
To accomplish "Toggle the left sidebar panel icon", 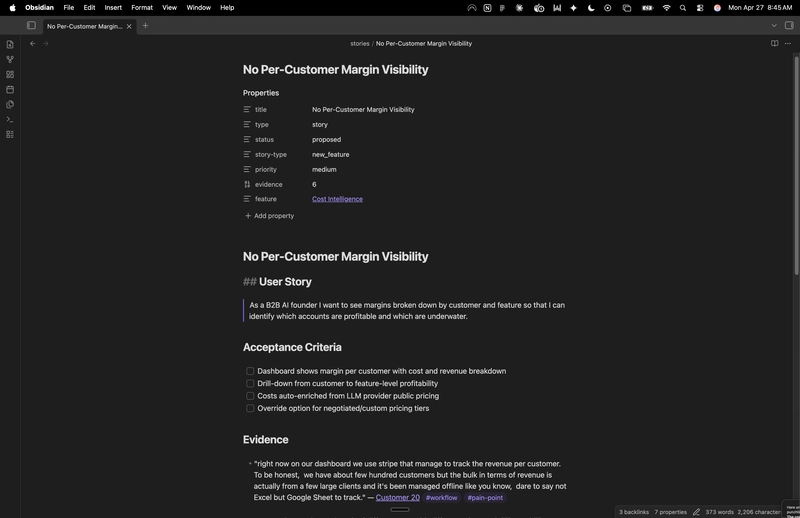I will pos(31,26).
